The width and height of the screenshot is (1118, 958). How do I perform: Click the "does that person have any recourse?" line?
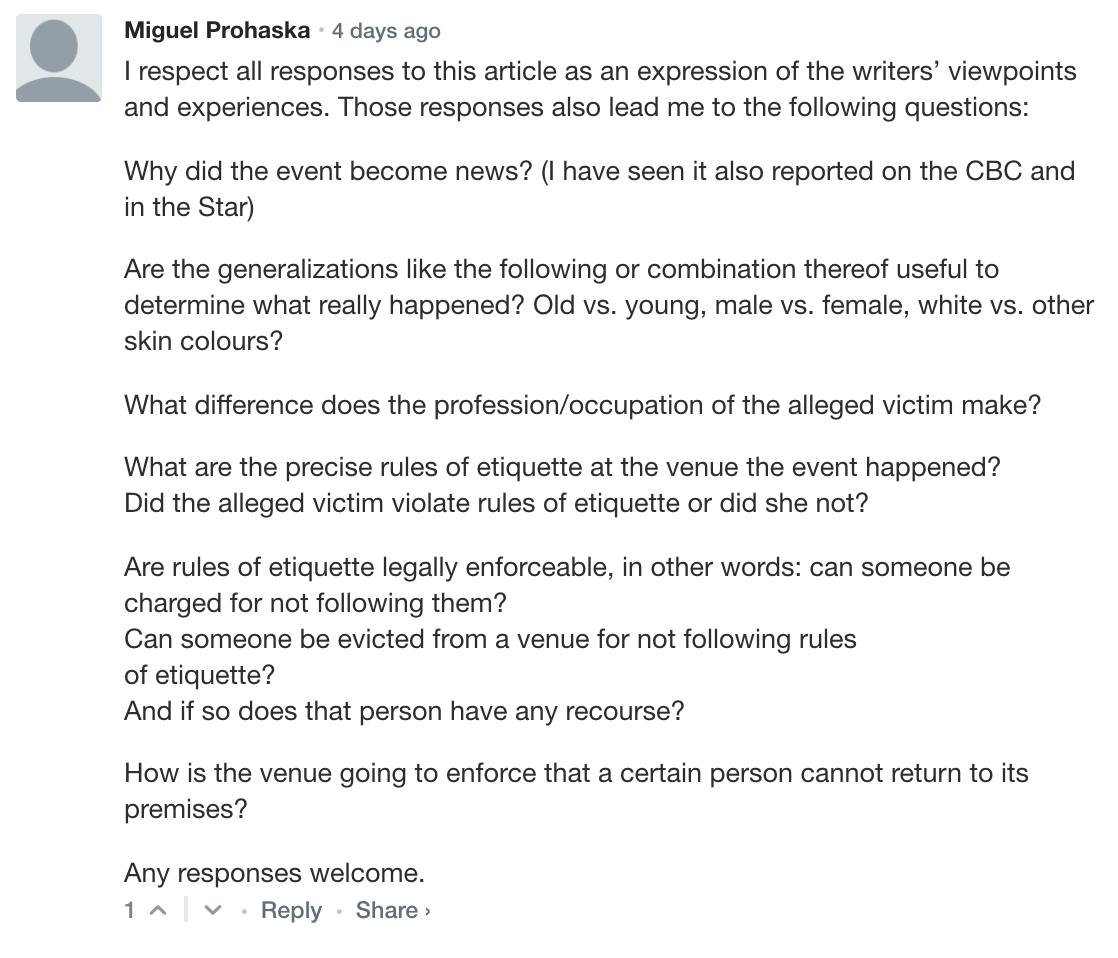pos(404,711)
